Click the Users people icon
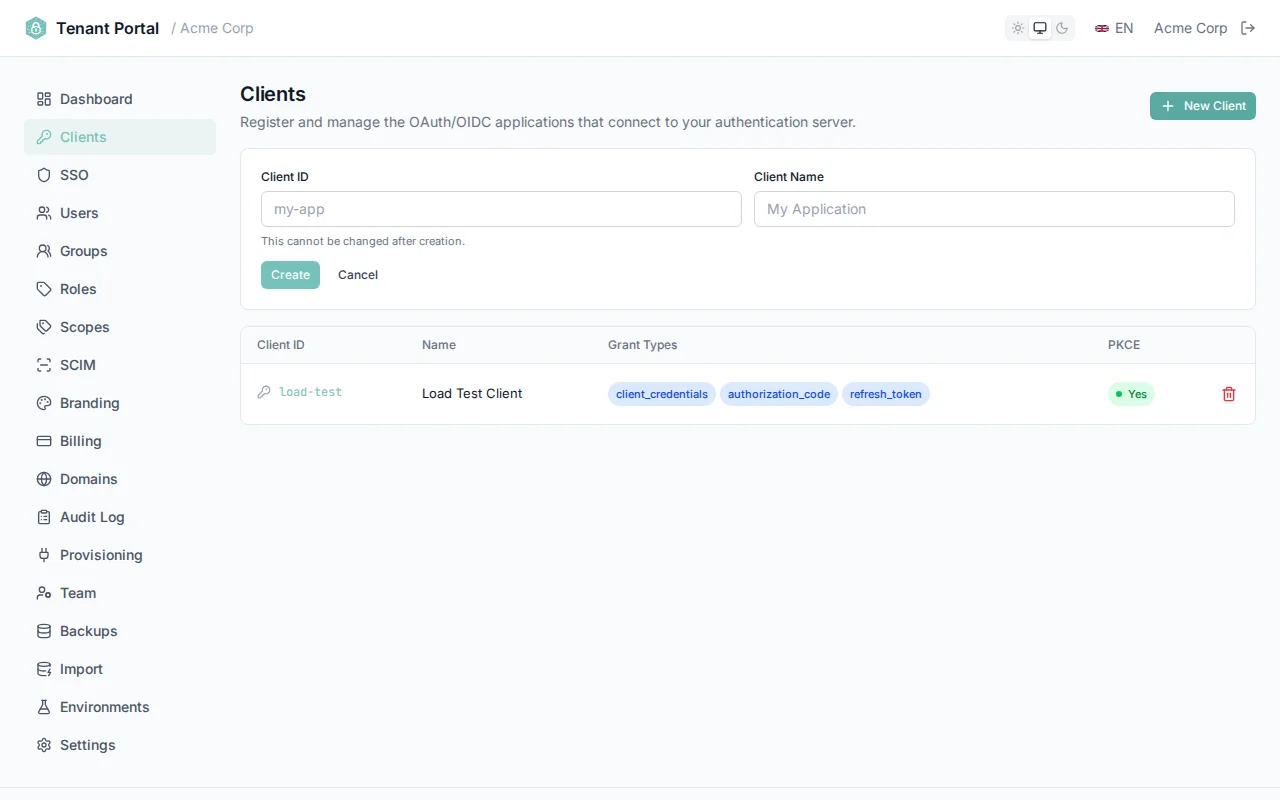The height and width of the screenshot is (800, 1280). click(x=44, y=213)
